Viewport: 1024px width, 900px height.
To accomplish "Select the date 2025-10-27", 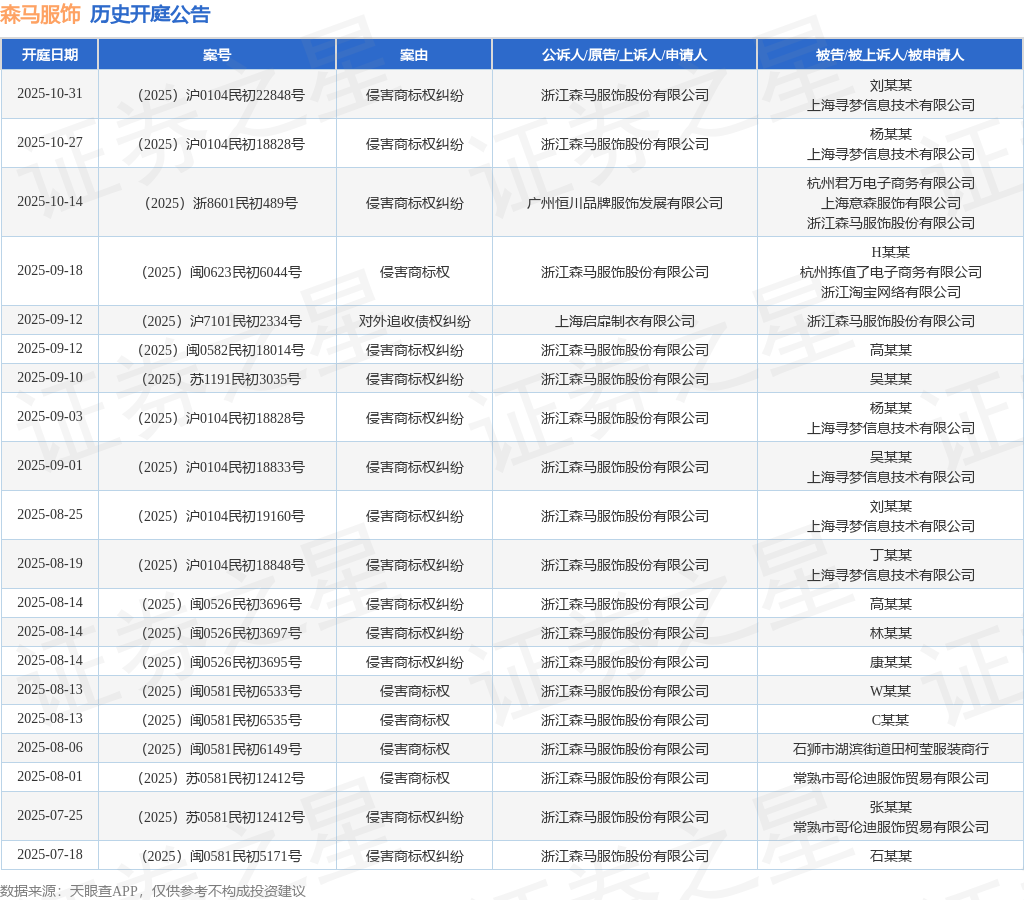I will [50, 142].
